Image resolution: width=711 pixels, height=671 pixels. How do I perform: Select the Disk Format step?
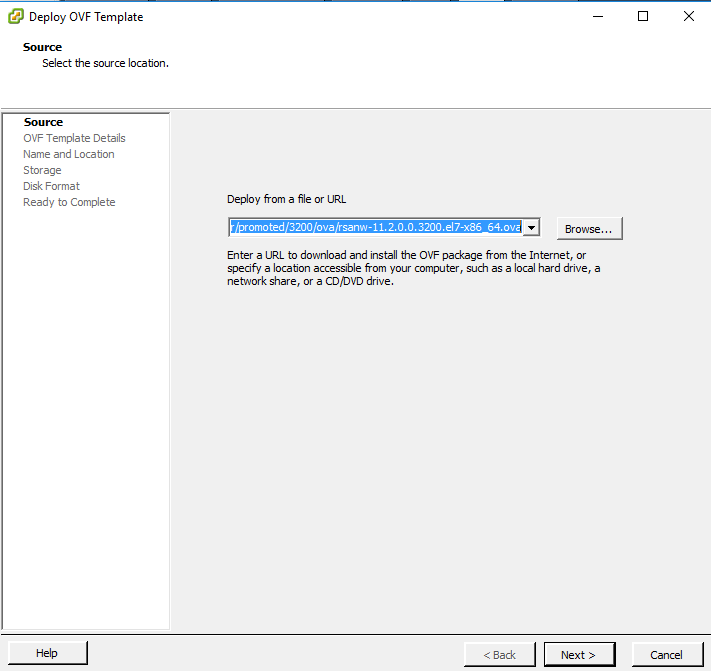point(51,186)
